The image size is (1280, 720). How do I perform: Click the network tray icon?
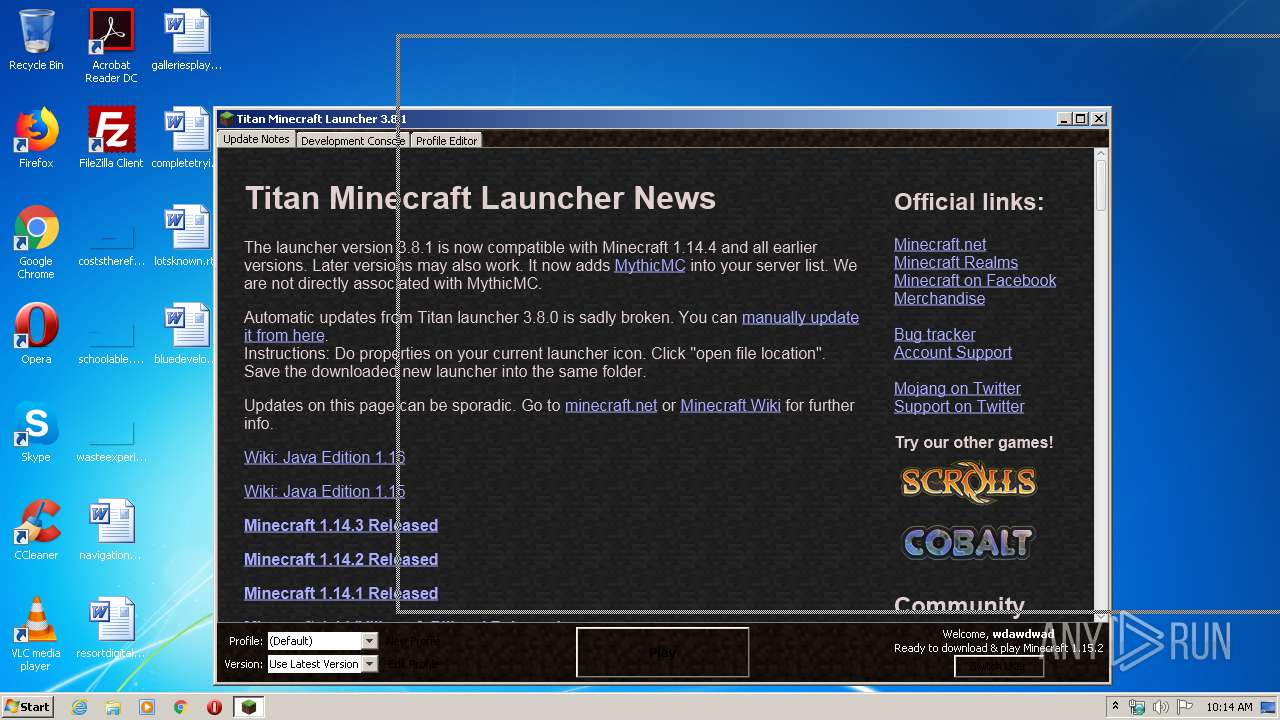point(1137,707)
